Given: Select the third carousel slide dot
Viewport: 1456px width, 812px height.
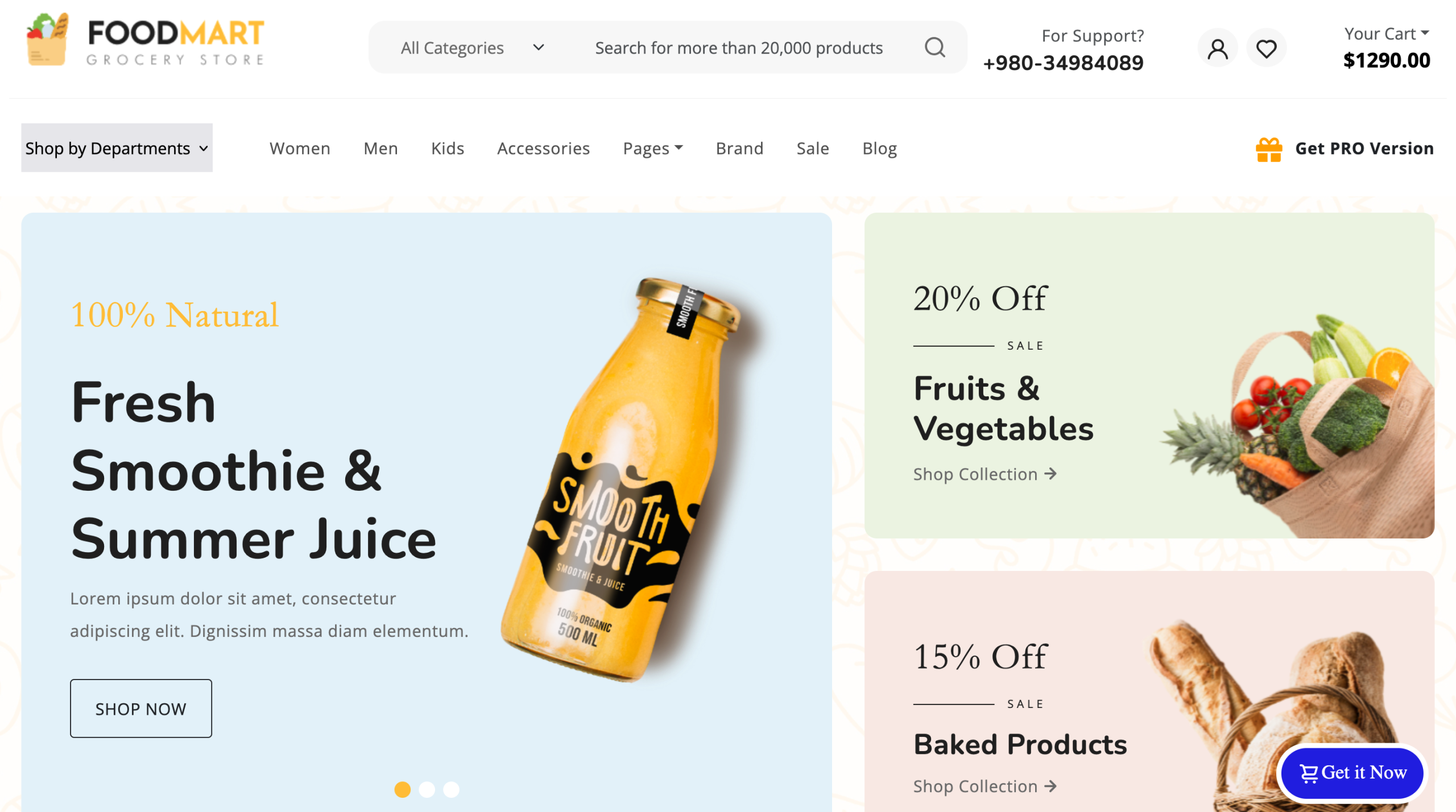Looking at the screenshot, I should (451, 789).
